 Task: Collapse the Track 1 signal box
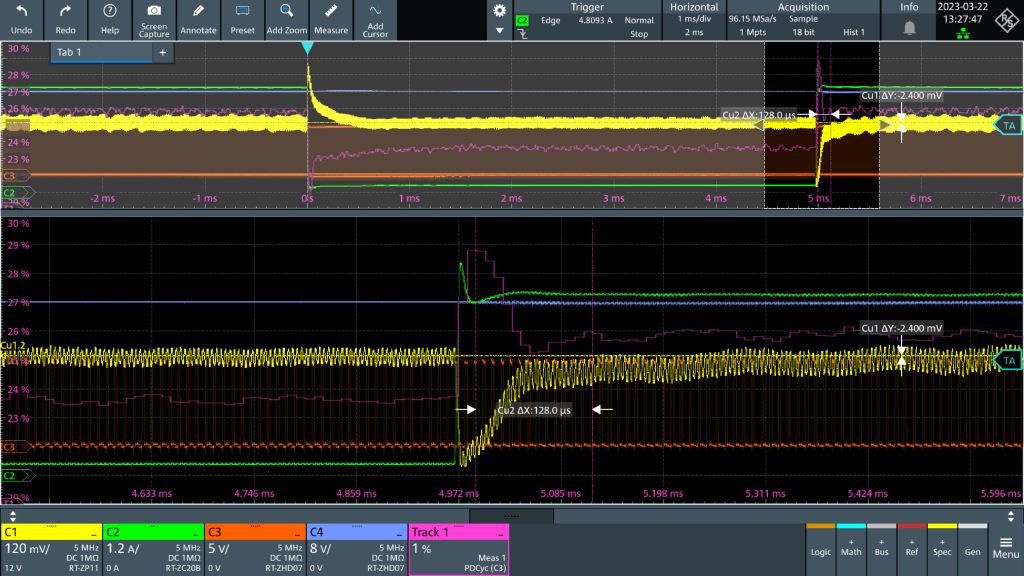pos(500,533)
